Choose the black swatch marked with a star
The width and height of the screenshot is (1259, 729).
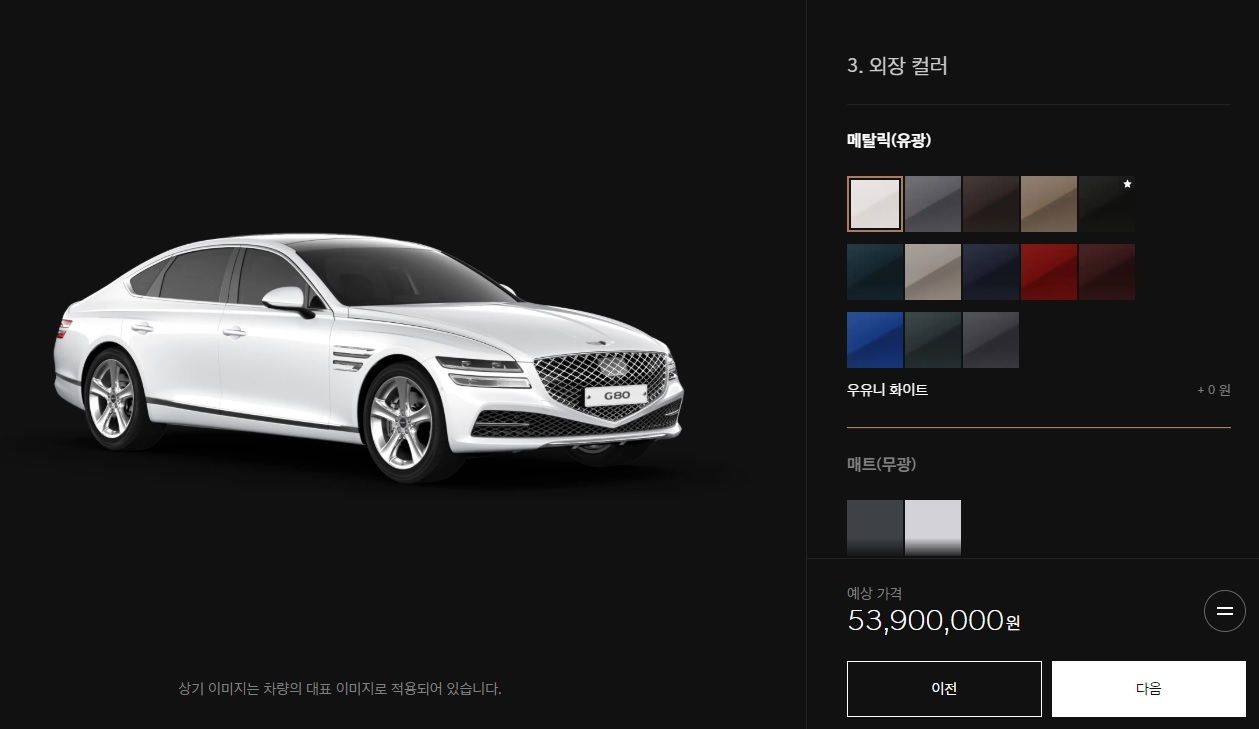point(1107,204)
